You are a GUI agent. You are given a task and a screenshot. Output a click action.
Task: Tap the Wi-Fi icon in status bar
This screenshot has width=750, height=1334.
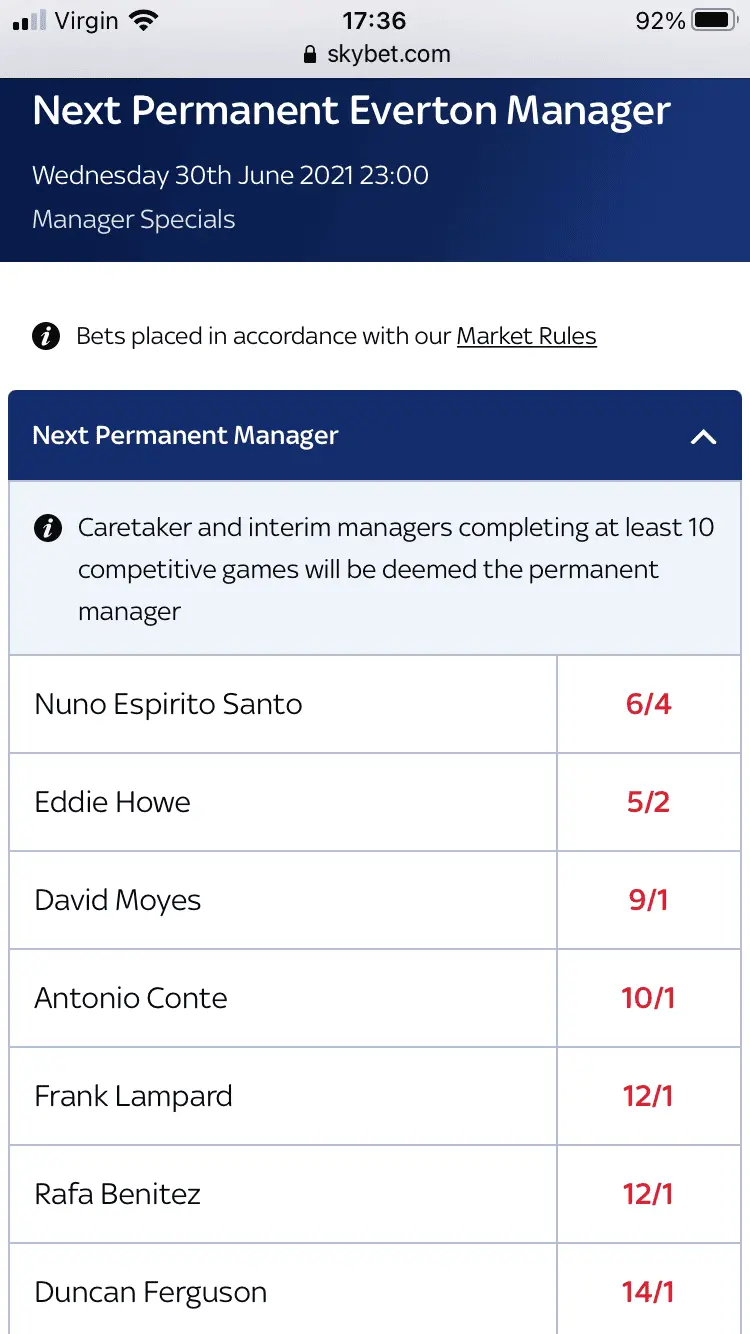click(144, 20)
